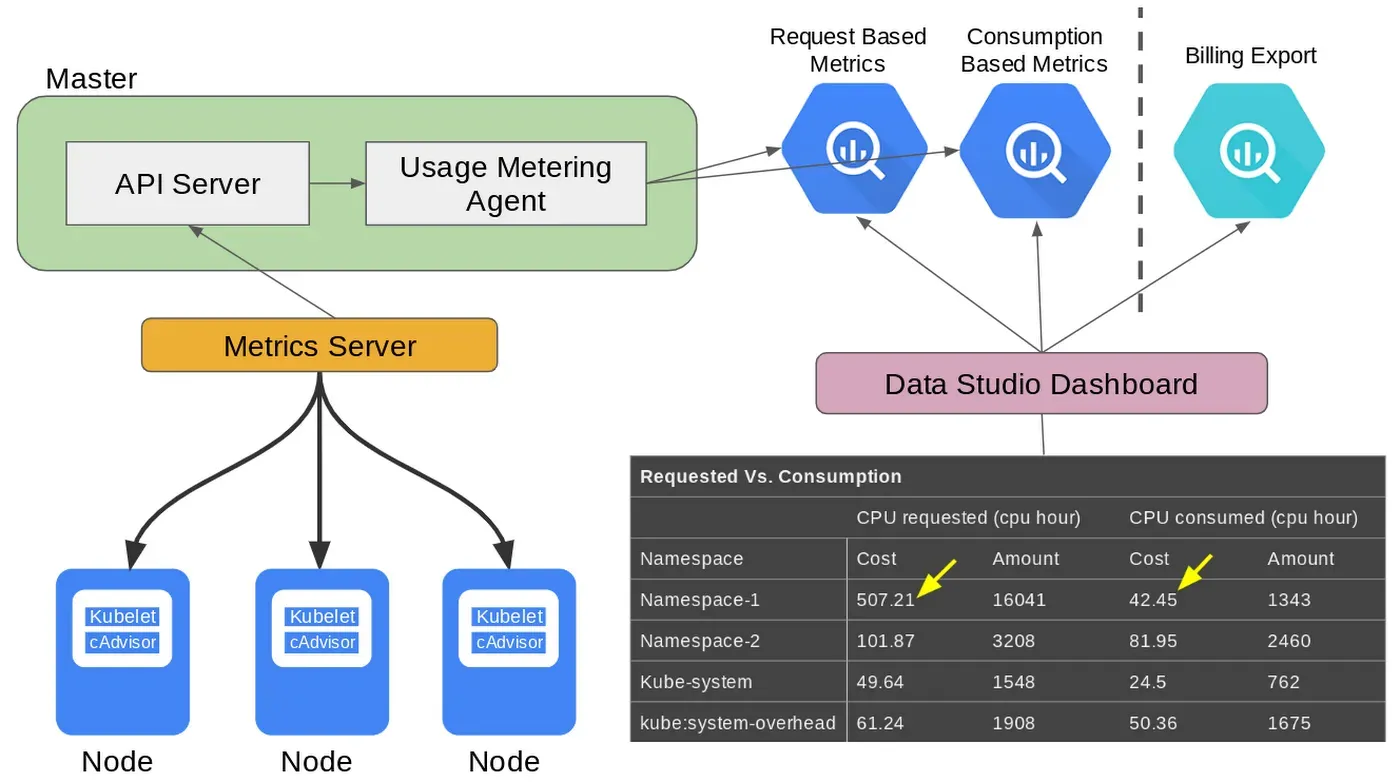
Task: Click the Namespace-2 row label
Action: [700, 641]
